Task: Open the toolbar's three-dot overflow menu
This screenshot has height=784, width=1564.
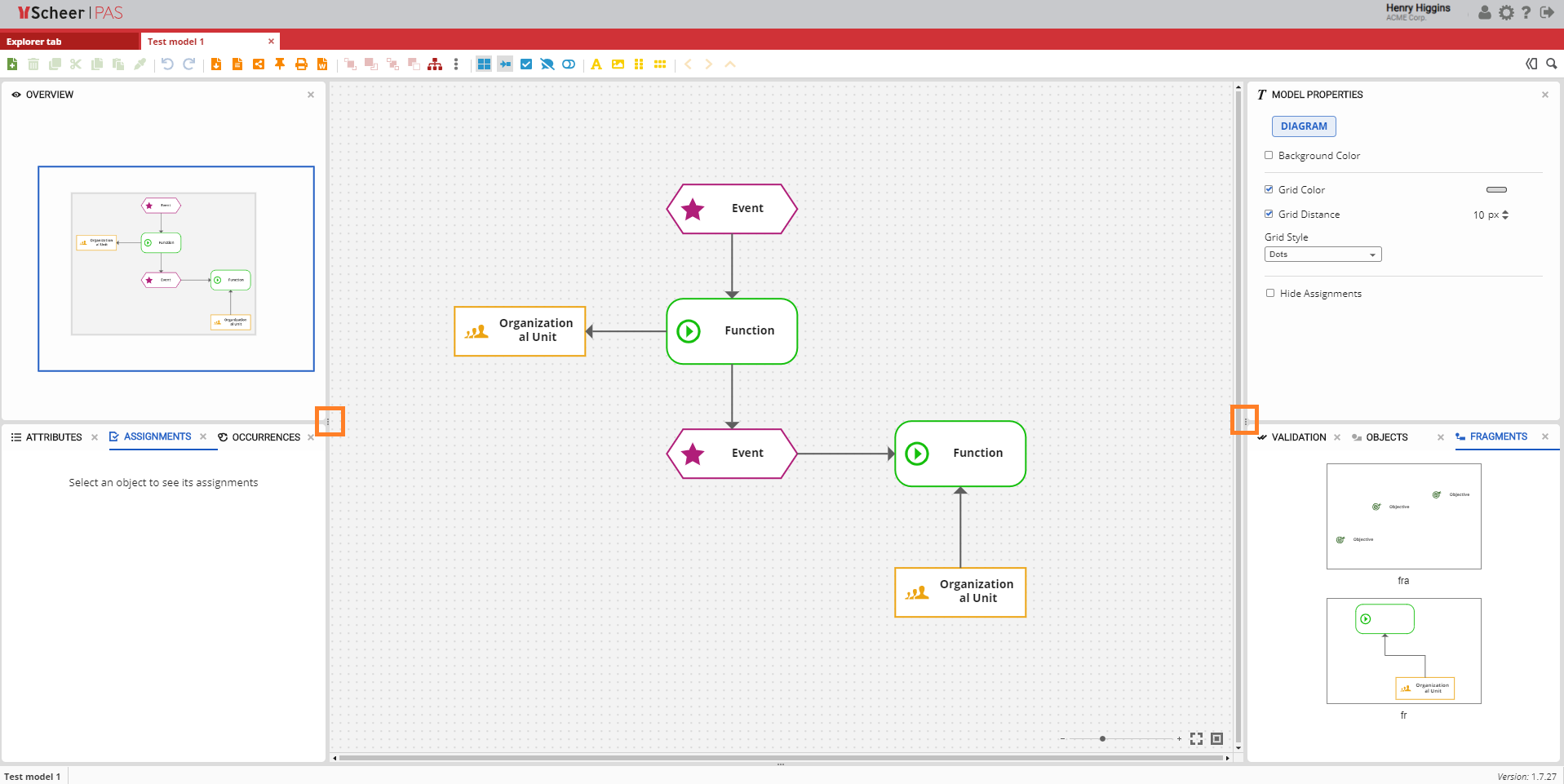Action: [456, 64]
